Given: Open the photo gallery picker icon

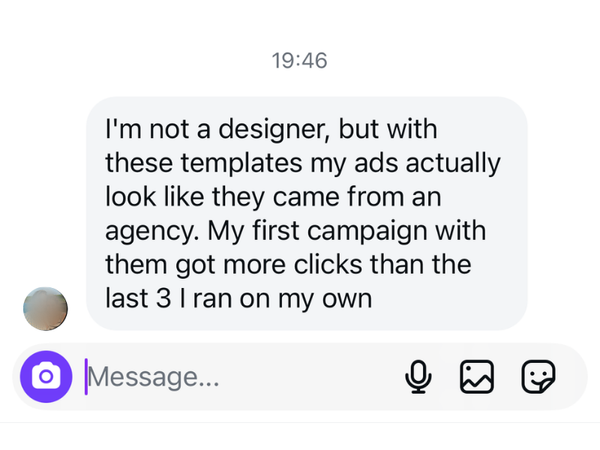Looking at the screenshot, I should point(477,376).
